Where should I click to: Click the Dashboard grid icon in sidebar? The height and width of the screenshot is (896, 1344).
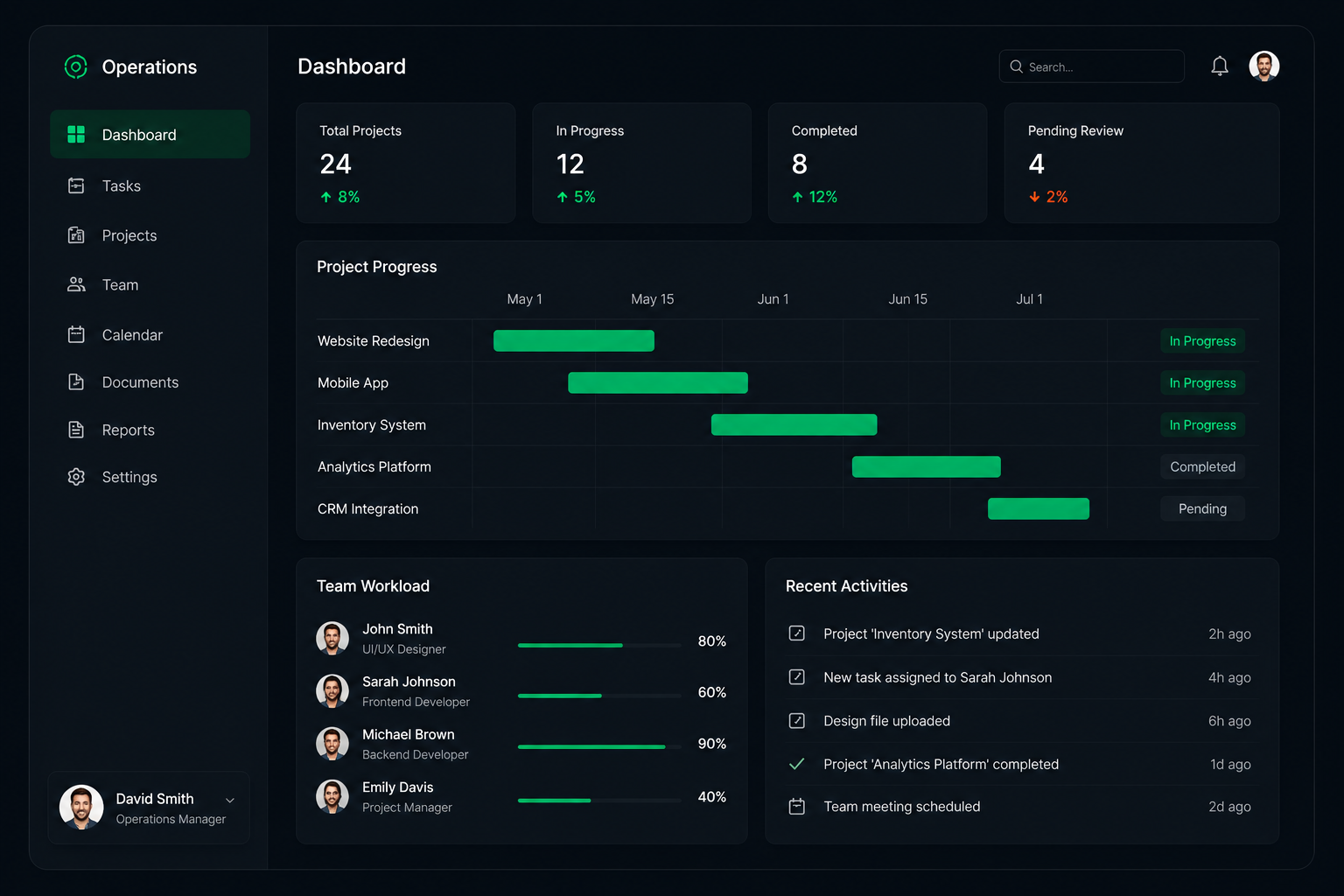click(76, 134)
